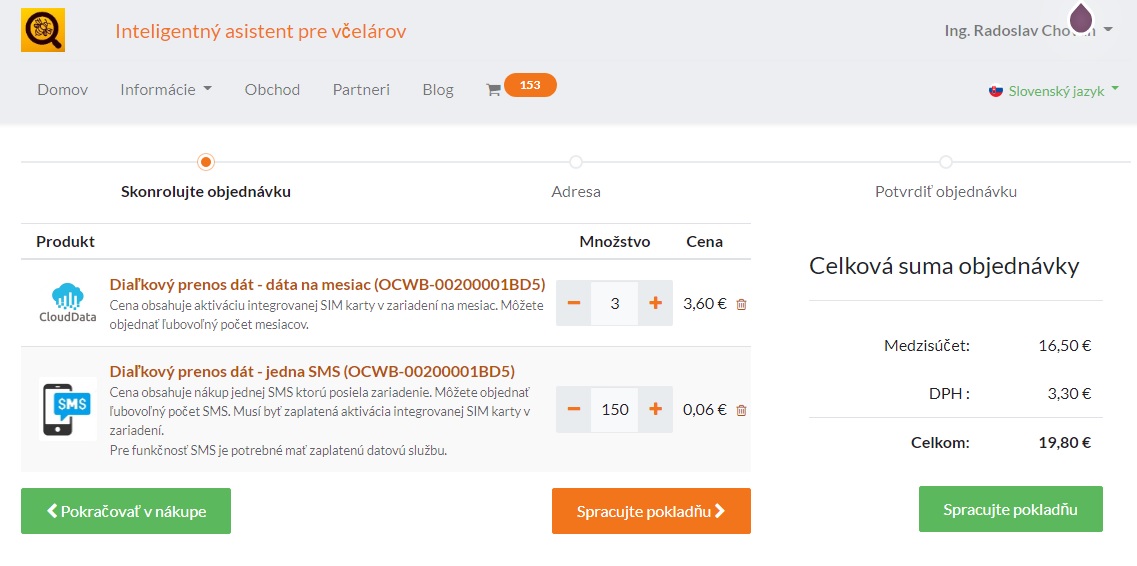Click the CloudData product thumbnail
1137x566 pixels.
click(x=68, y=303)
